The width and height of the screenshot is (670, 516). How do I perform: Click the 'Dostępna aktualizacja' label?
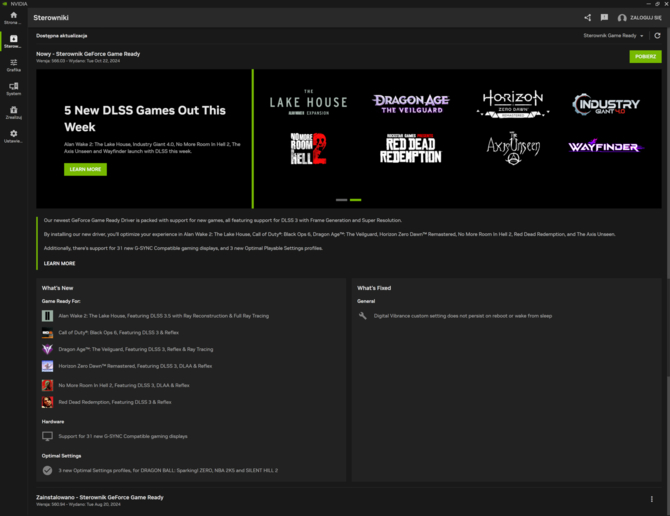pos(62,36)
